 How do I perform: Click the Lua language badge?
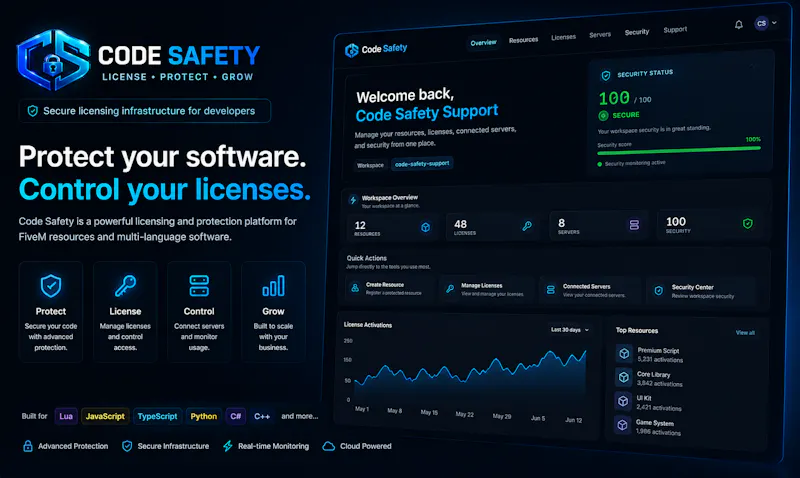tap(66, 416)
